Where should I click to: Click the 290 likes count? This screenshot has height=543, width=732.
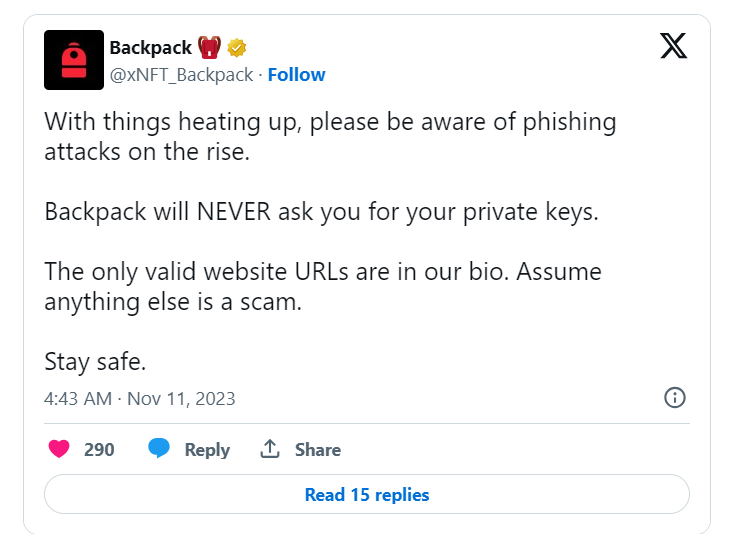pyautogui.click(x=99, y=449)
